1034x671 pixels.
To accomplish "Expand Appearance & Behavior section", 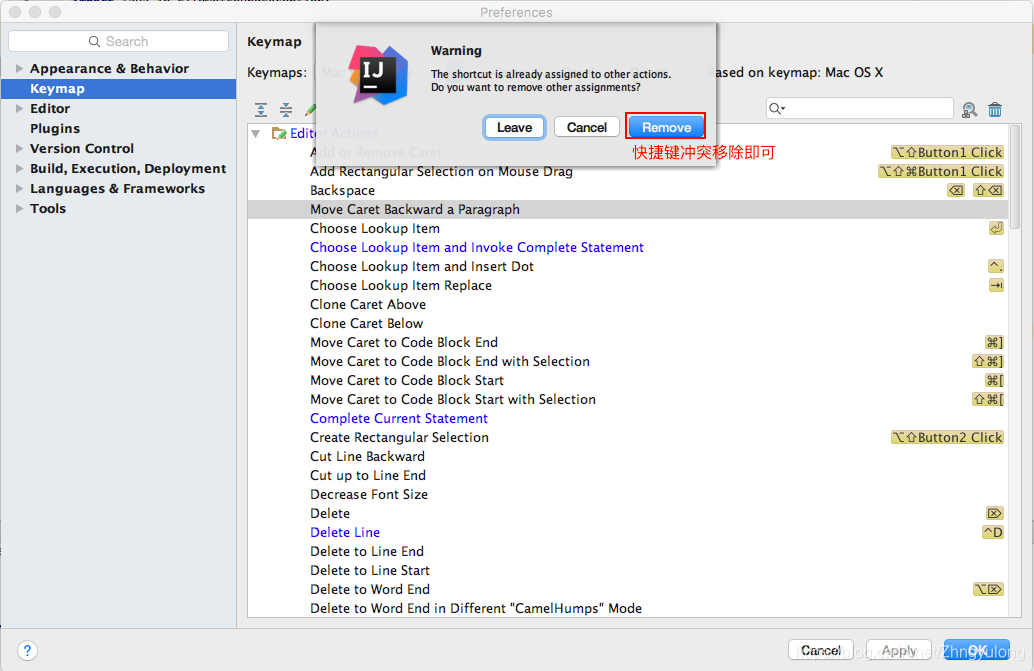I will point(19,69).
